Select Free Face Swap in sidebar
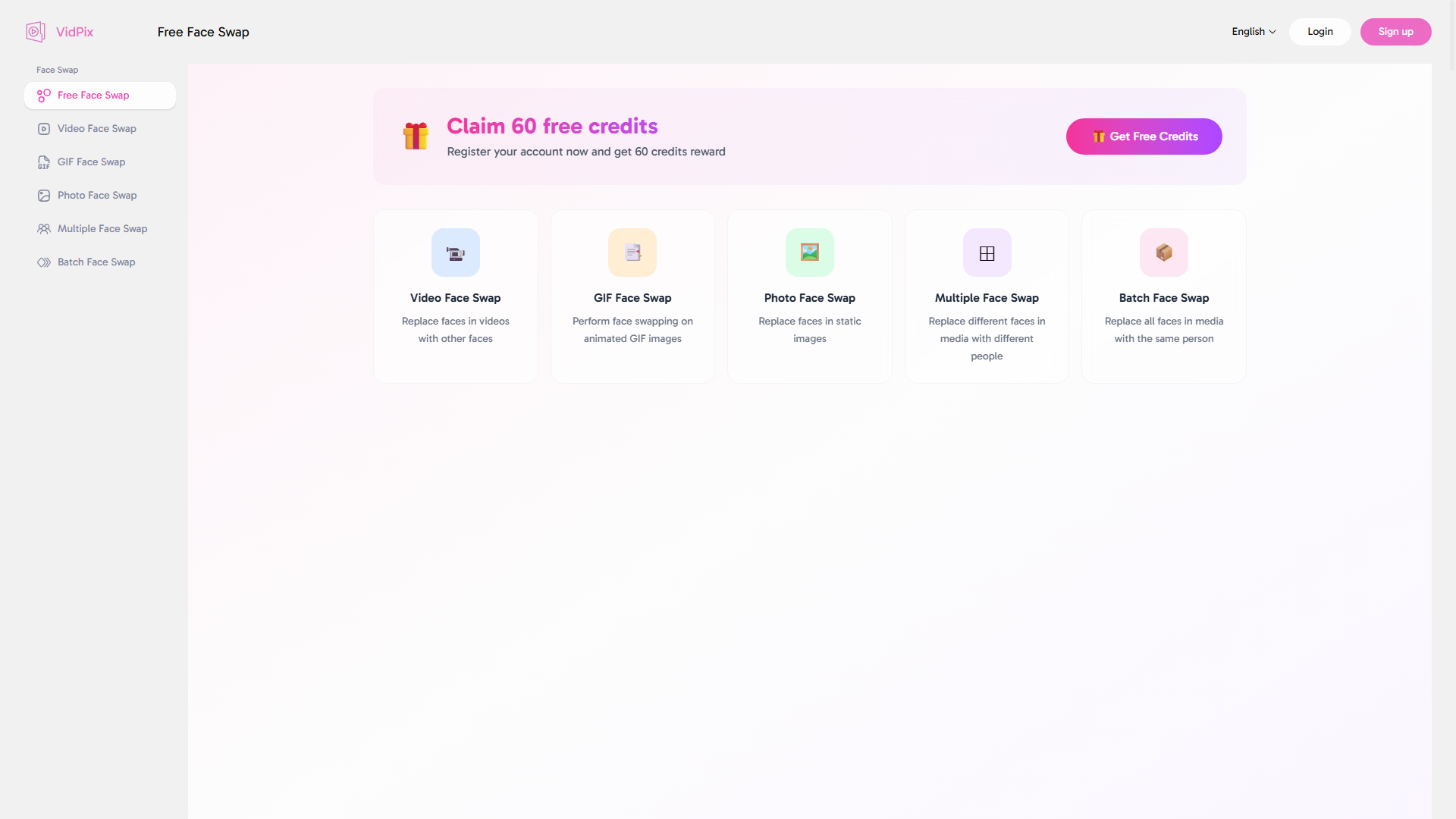Screen dimensions: 1456x819 pos(93,96)
